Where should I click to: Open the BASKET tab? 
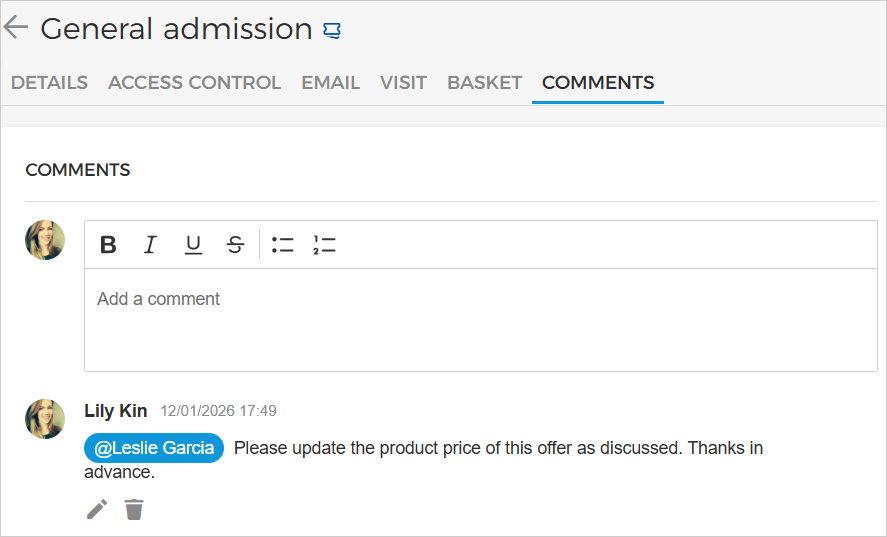point(484,83)
